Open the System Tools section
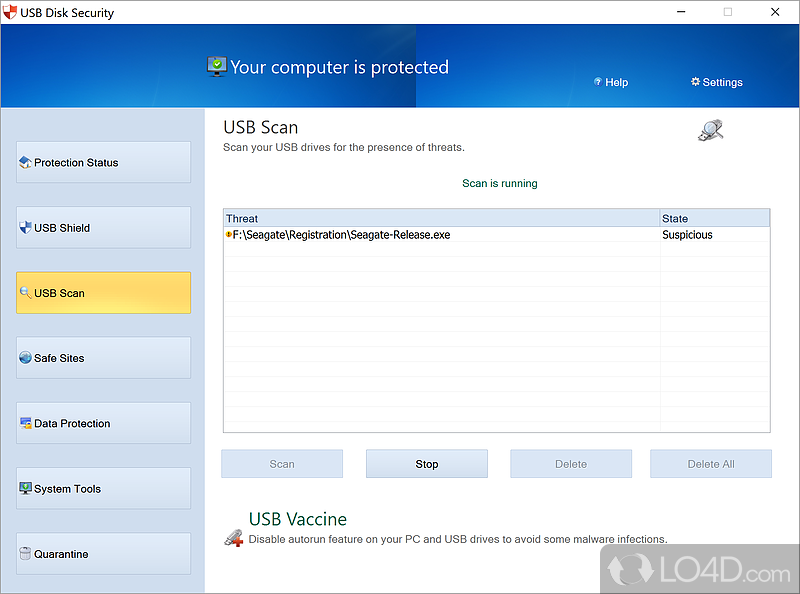 104,488
